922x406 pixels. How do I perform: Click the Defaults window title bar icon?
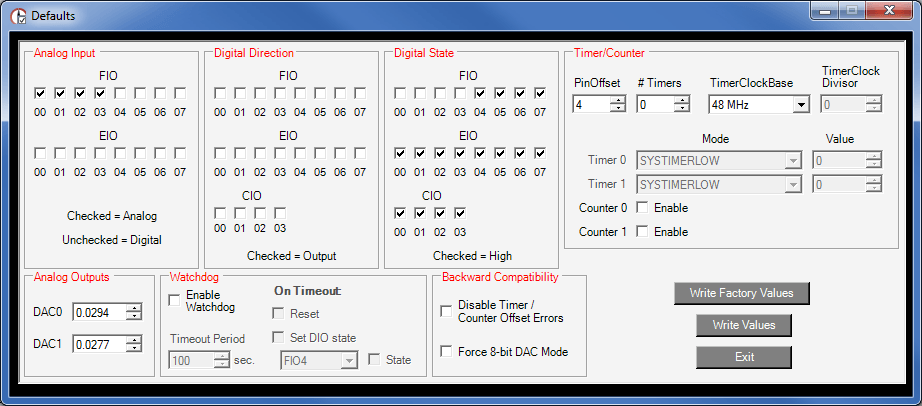(17, 15)
